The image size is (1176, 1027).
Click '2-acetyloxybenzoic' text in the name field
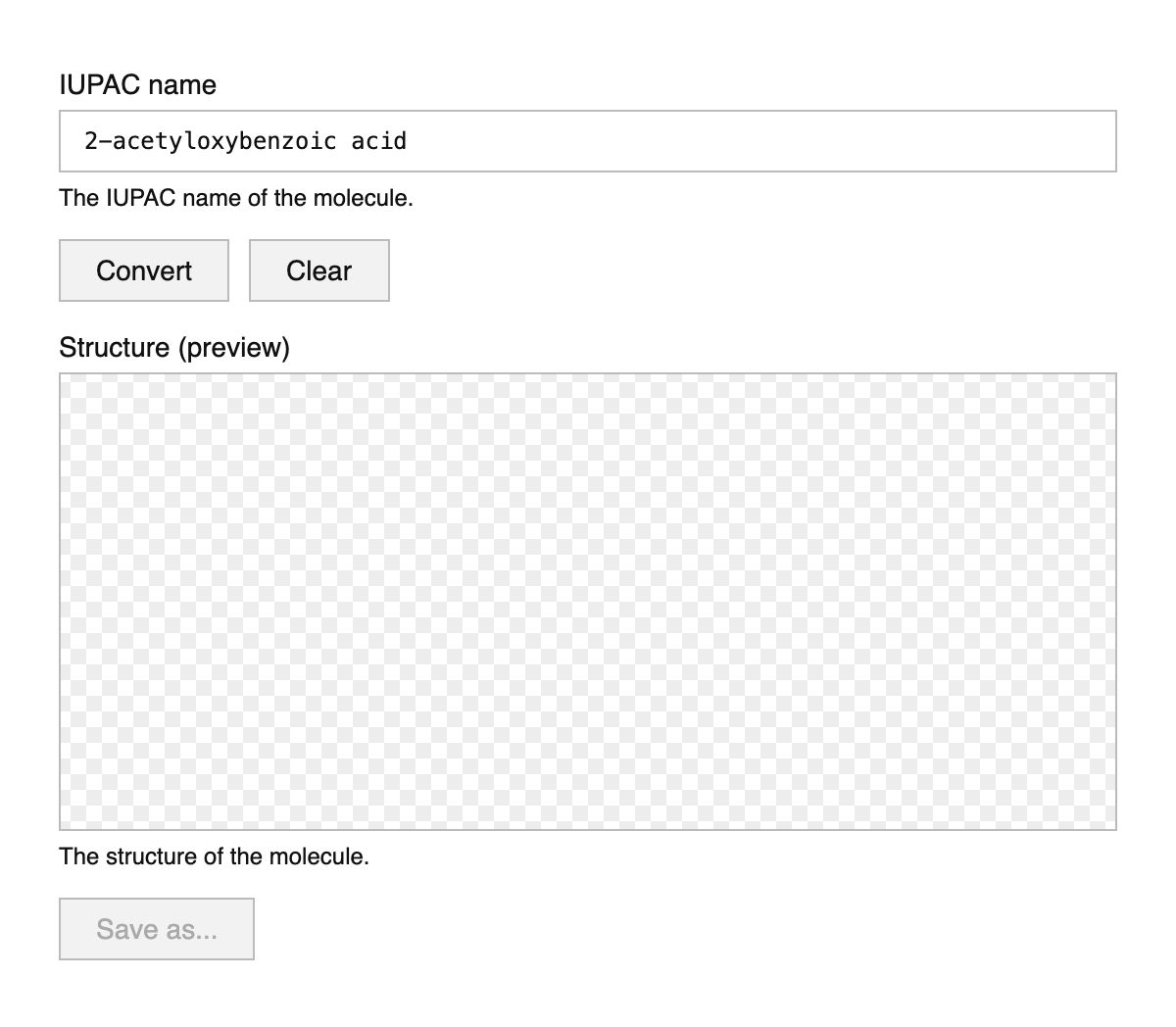click(210, 141)
